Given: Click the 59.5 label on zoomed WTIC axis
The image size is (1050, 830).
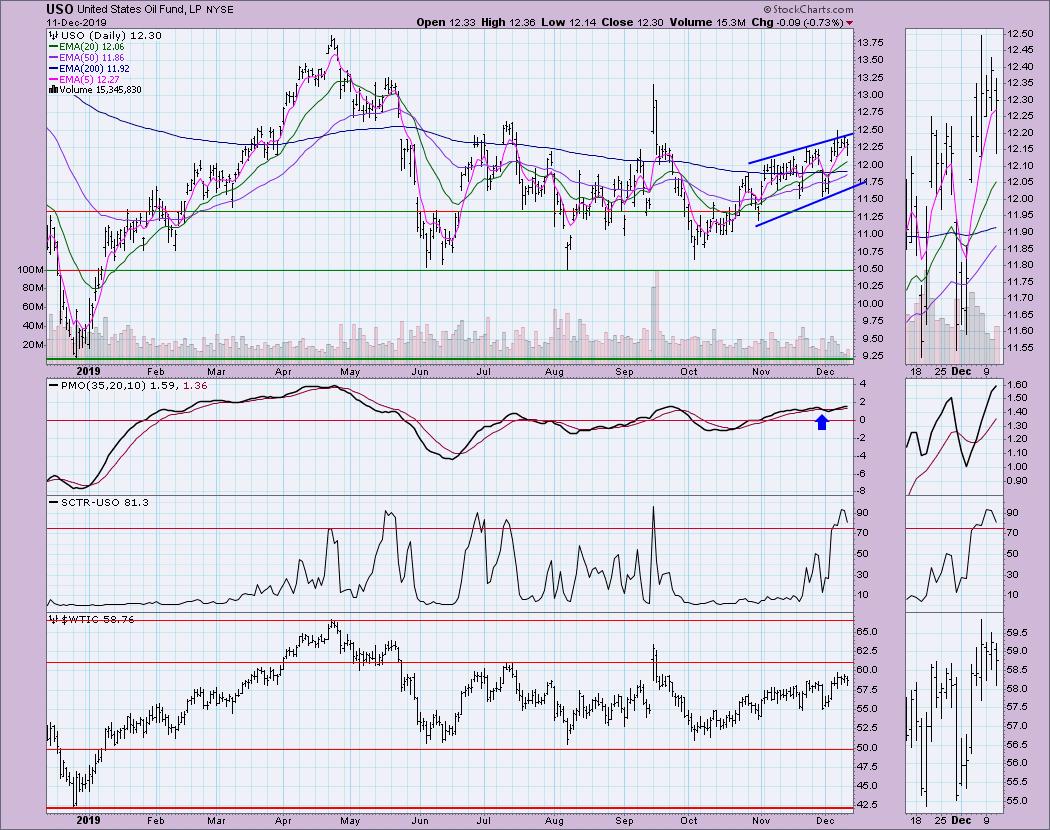Looking at the screenshot, I should coord(1017,632).
